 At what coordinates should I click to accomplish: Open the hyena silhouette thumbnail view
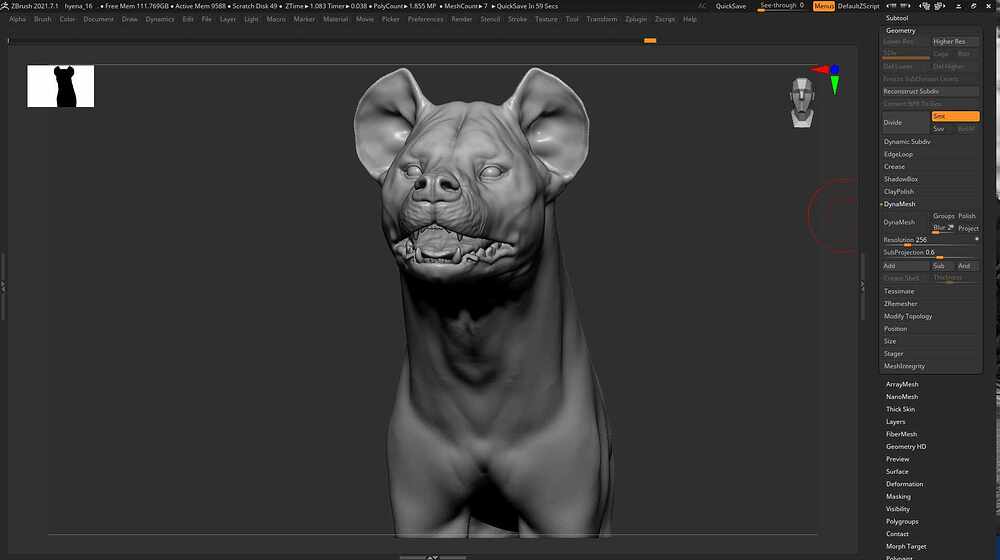pos(61,86)
